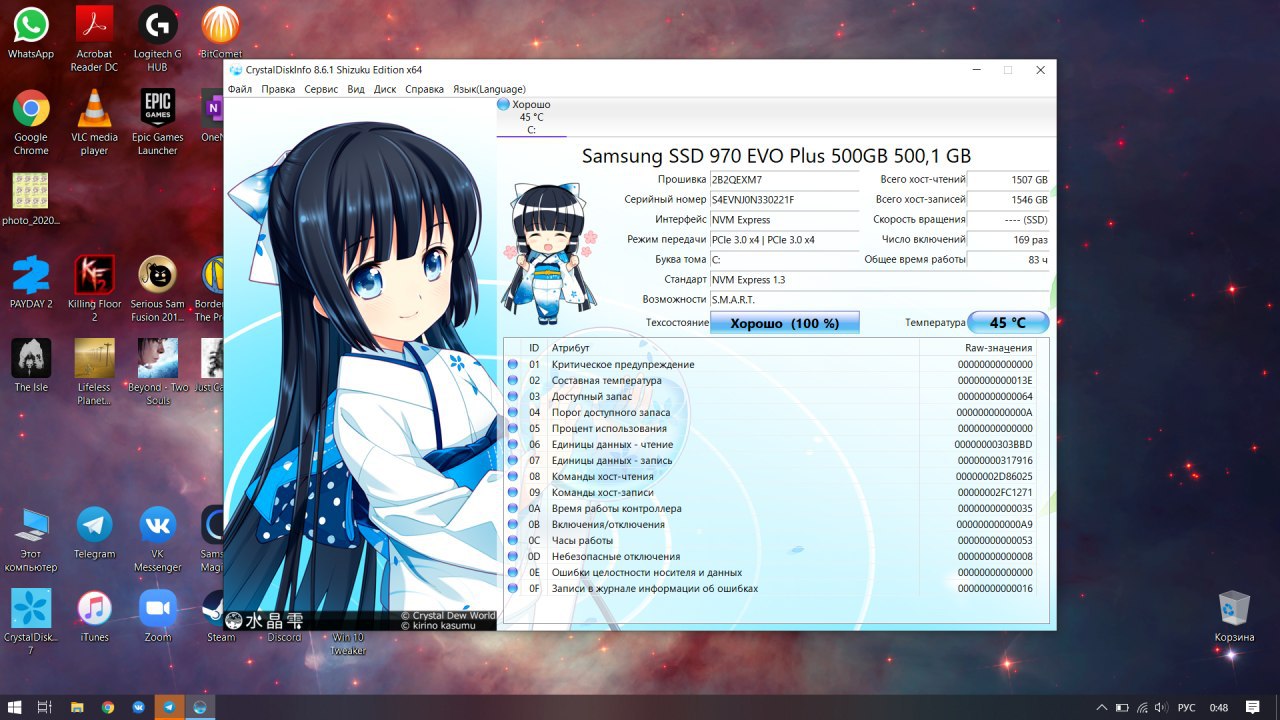Screen dimensions: 1280x720
Task: Click Samsung SSD 970 EVO Plus title
Action: click(x=776, y=156)
